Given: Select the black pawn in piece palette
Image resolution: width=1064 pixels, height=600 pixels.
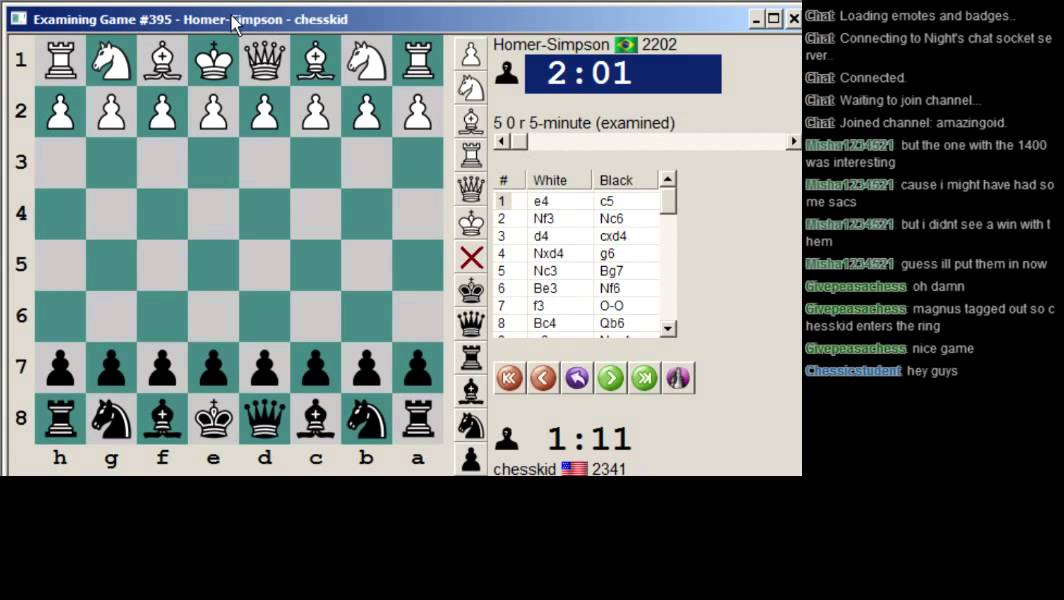Looking at the screenshot, I should pyautogui.click(x=471, y=460).
